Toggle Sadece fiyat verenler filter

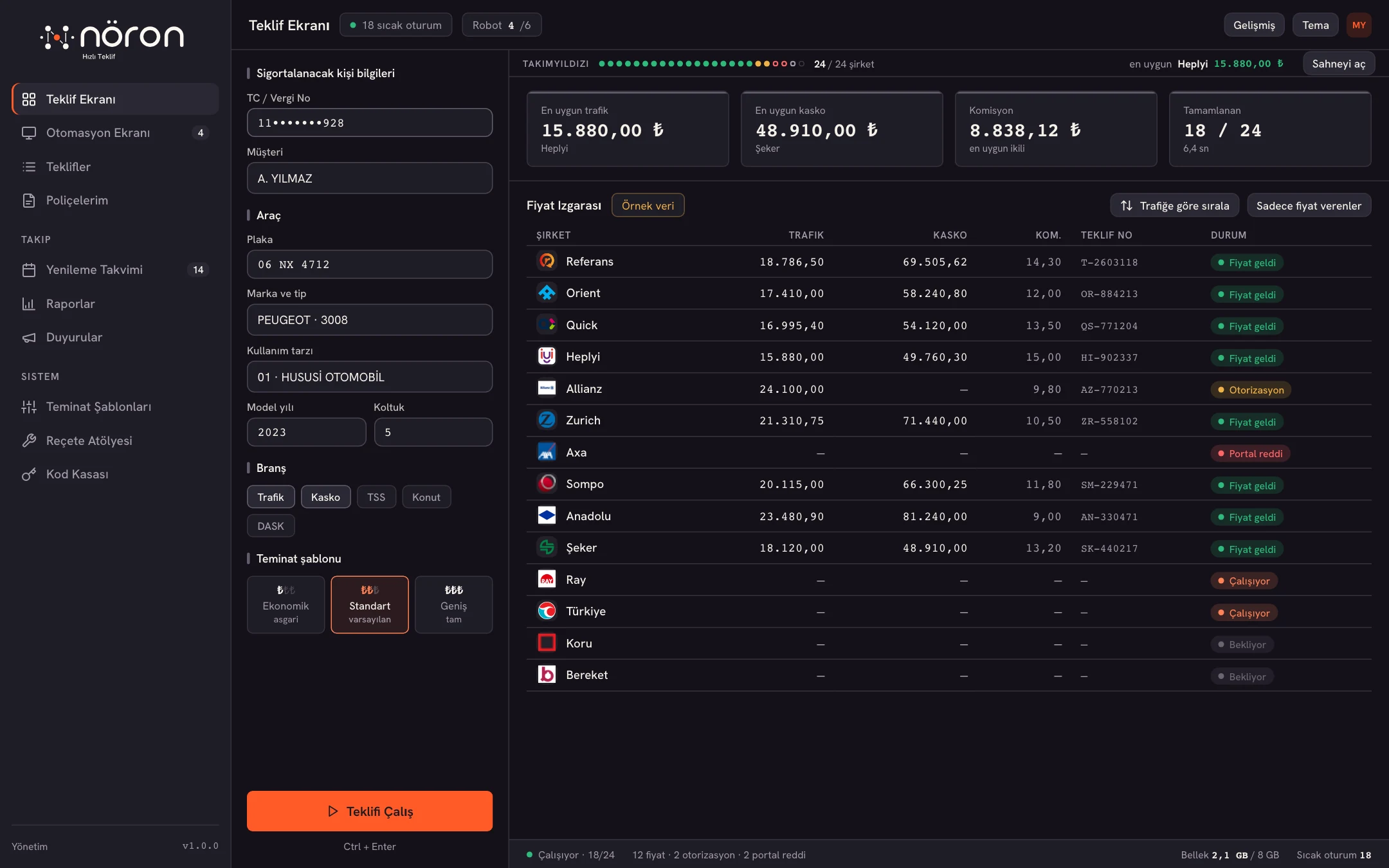coord(1309,206)
